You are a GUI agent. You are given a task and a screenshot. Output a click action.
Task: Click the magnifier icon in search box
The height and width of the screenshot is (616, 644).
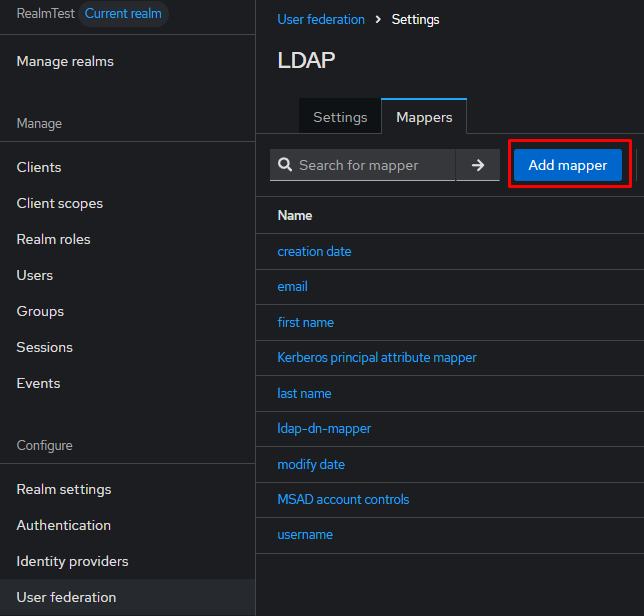click(x=285, y=165)
